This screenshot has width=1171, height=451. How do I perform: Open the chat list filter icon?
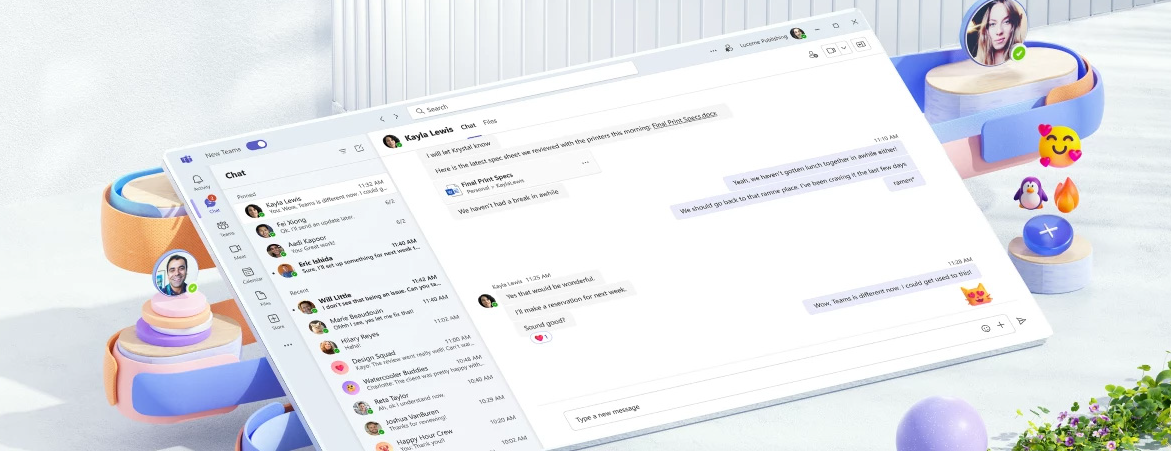point(343,150)
